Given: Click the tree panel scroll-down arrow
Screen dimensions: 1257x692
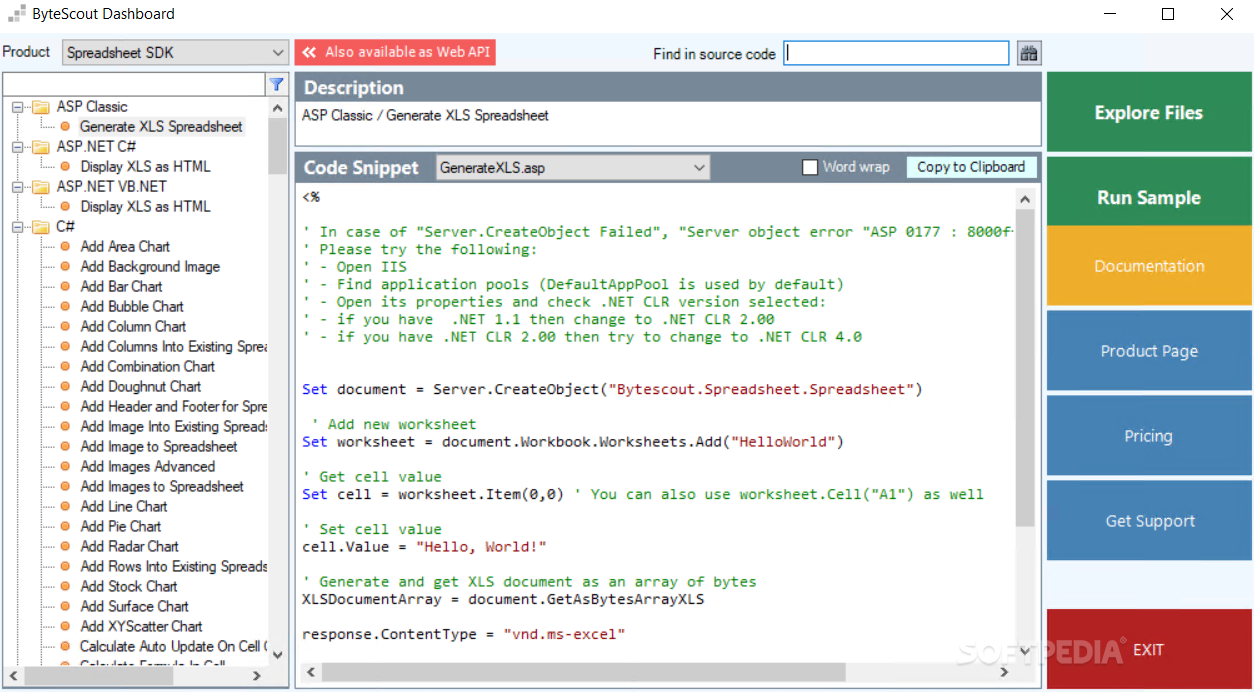Looking at the screenshot, I should pos(277,656).
